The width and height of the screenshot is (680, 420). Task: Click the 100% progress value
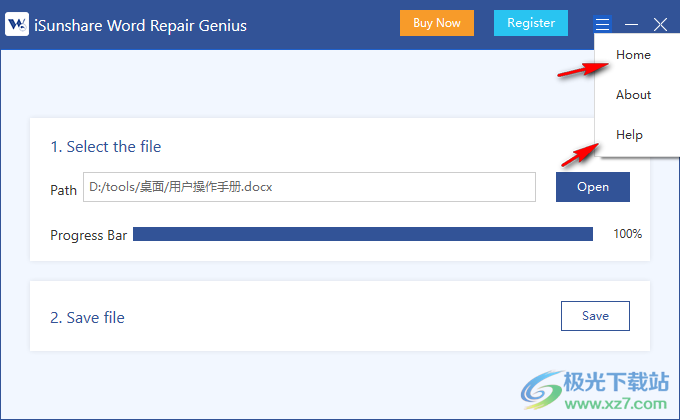pos(628,234)
